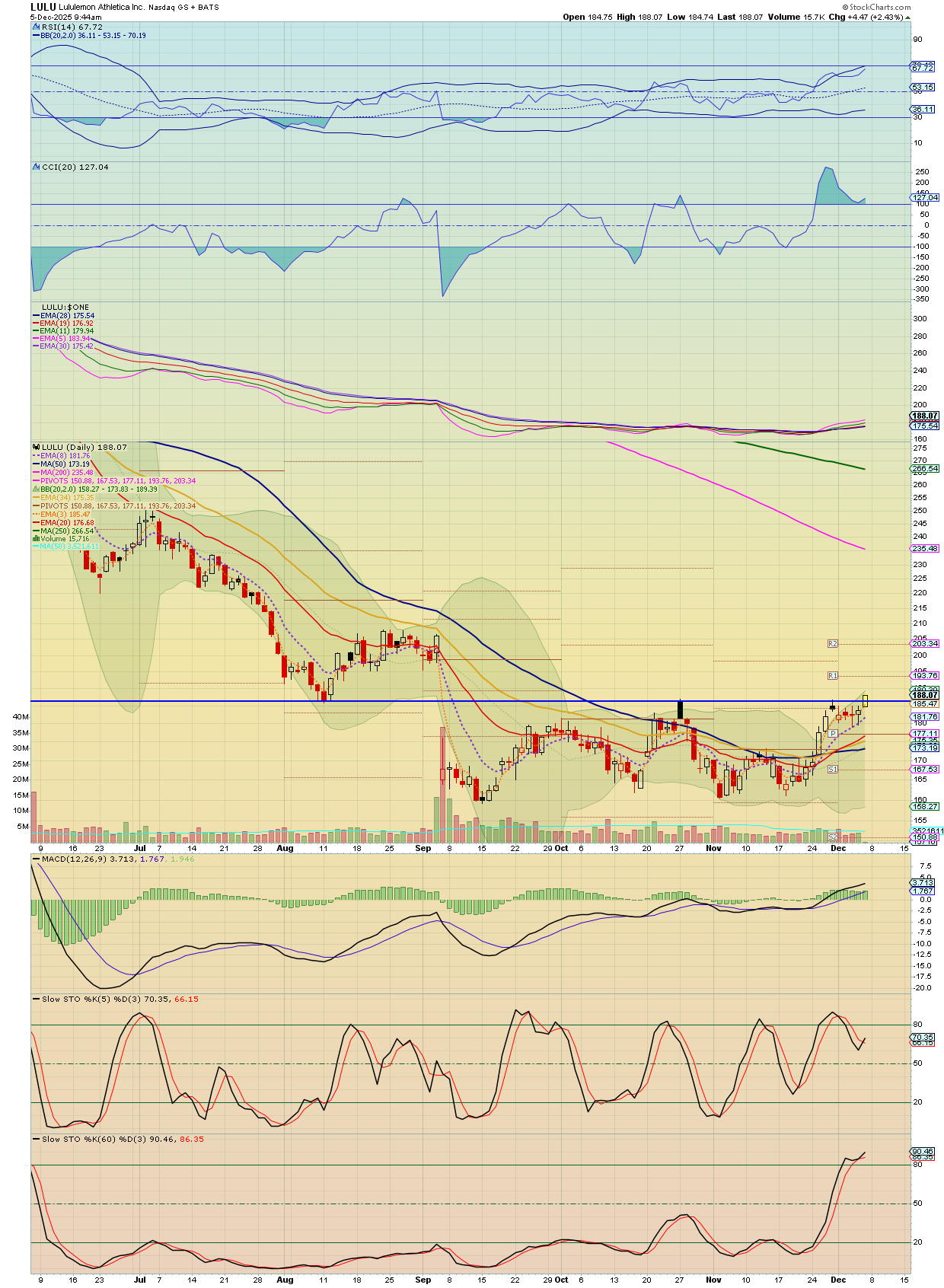
Task: Click the 235.48 MA(200) axis label
Action: [925, 548]
